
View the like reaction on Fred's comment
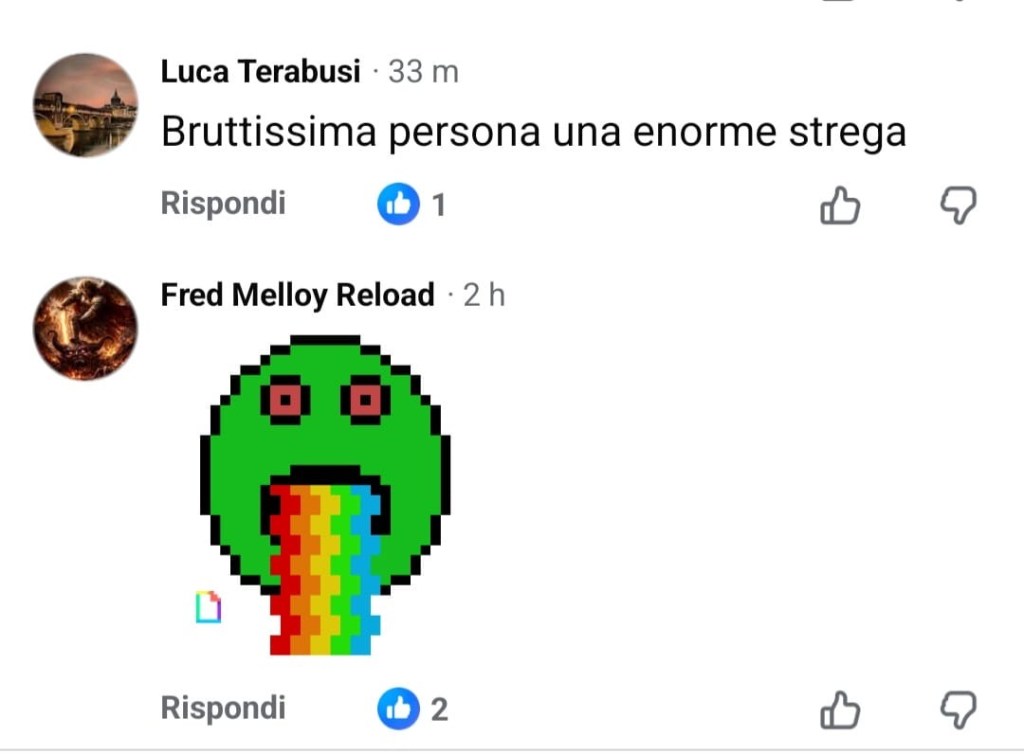point(398,708)
